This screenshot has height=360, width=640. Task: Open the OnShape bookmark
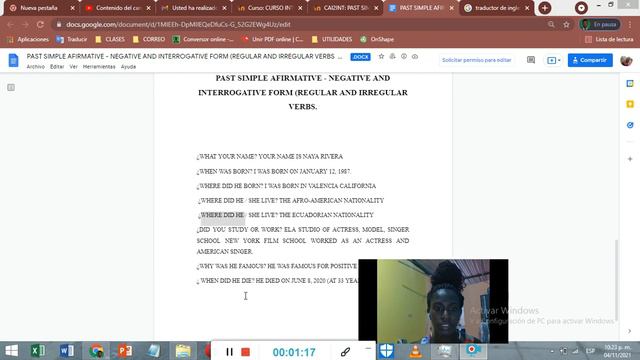point(377,39)
